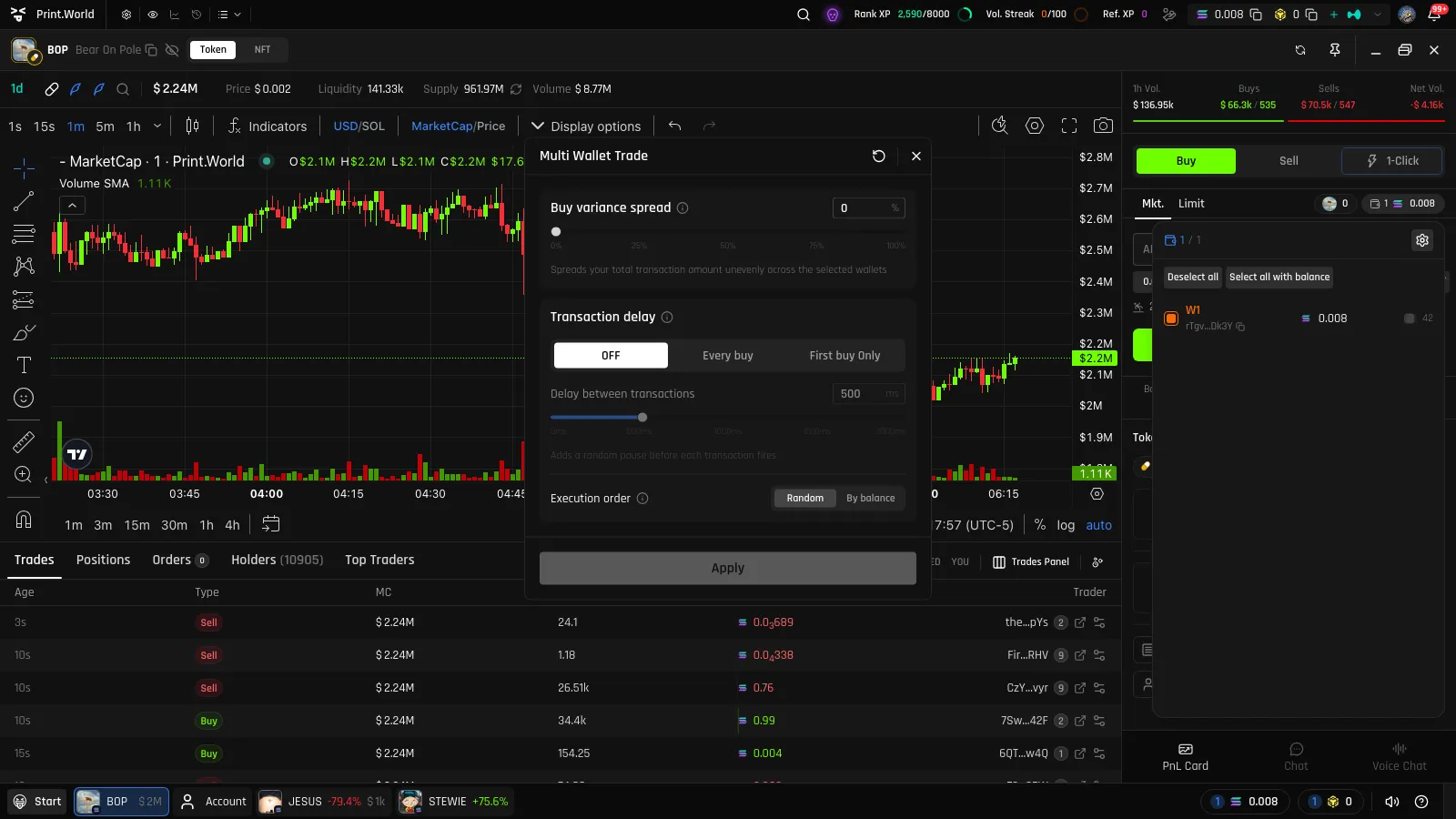The width and height of the screenshot is (1456, 819).
Task: Expand the wallet selector chevron in top bar
Action: tap(1378, 15)
